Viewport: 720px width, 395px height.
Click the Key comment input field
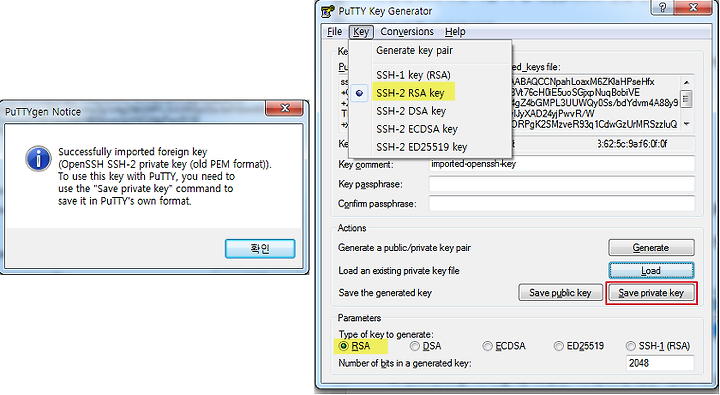click(x=561, y=164)
